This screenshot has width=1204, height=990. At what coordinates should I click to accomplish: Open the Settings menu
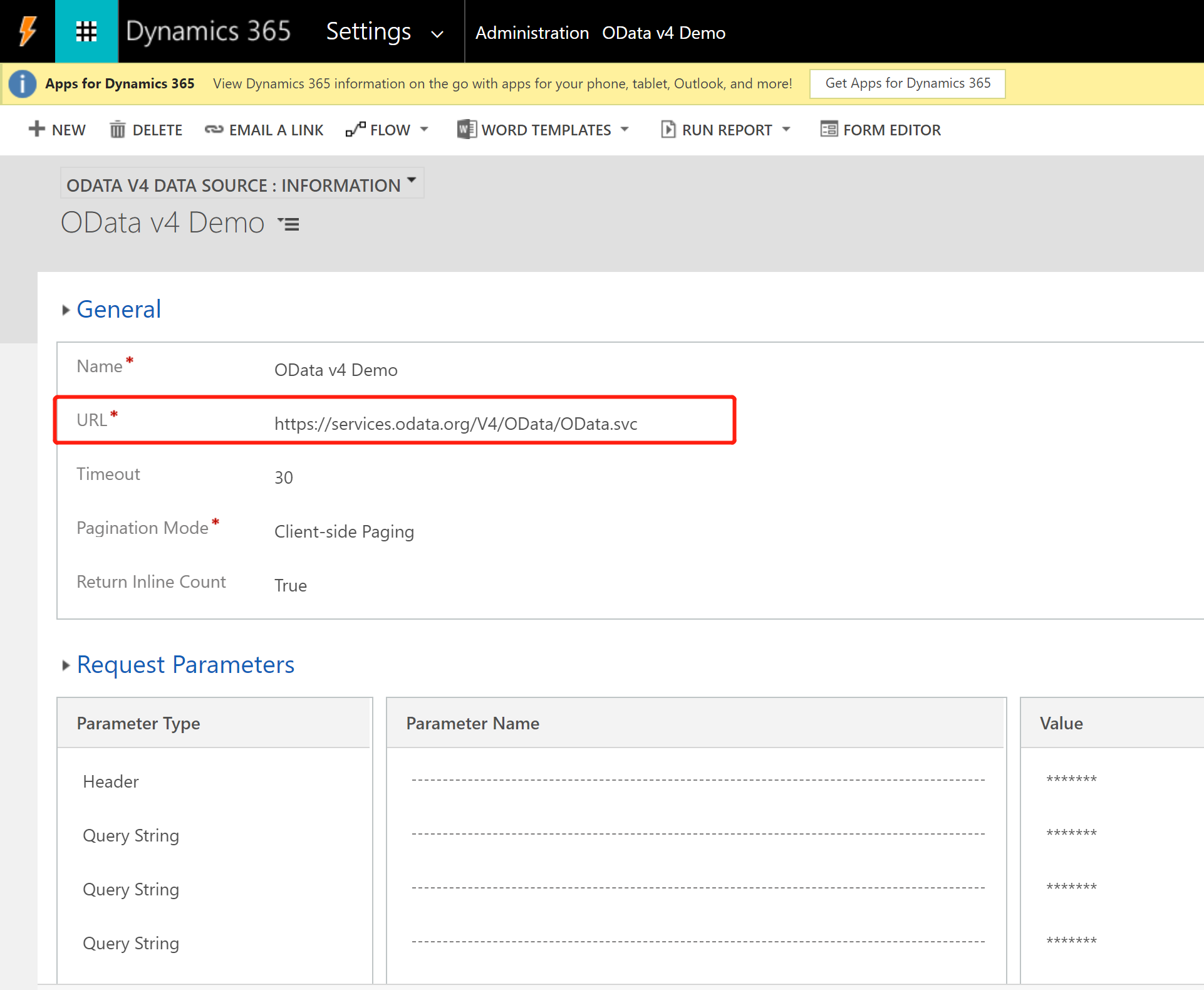pyautogui.click(x=368, y=31)
